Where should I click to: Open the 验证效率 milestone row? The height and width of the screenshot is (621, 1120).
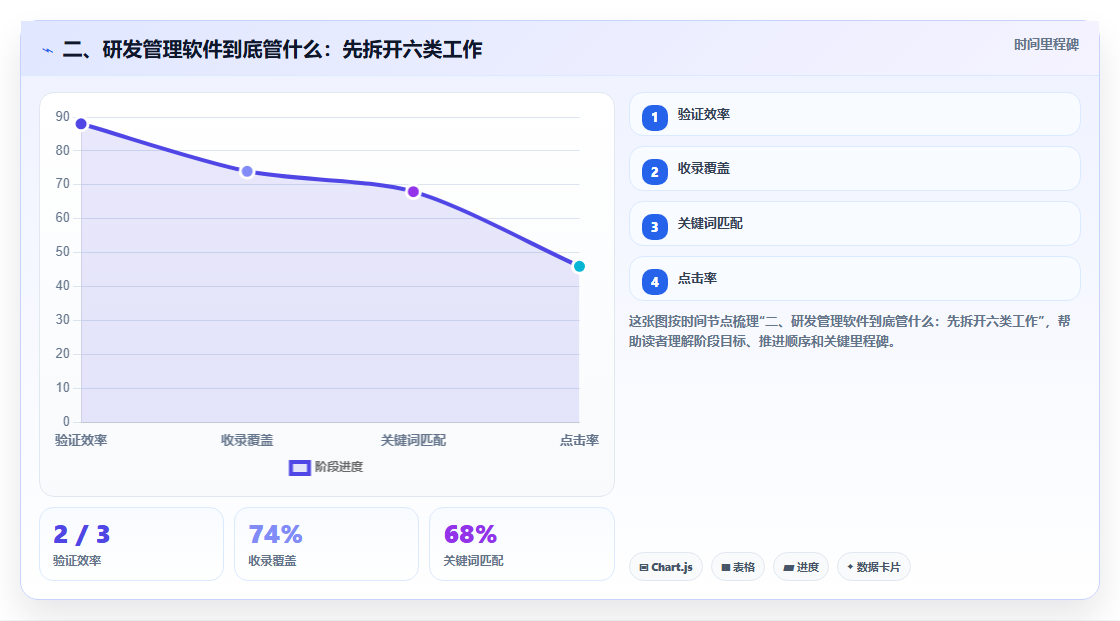click(x=854, y=114)
